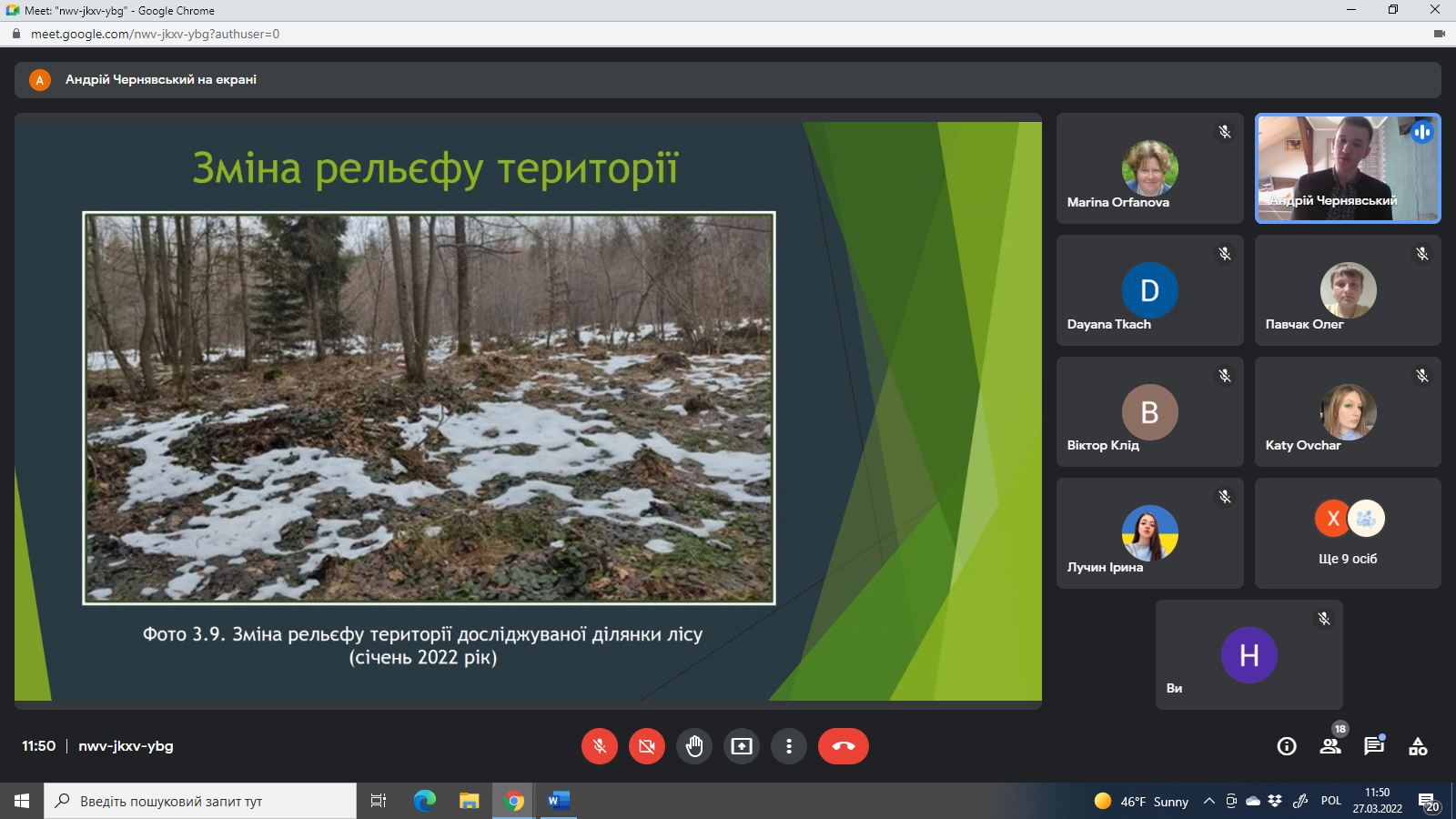
Task: Open the 'Ще 9 осіб' tile
Action: tap(1348, 533)
